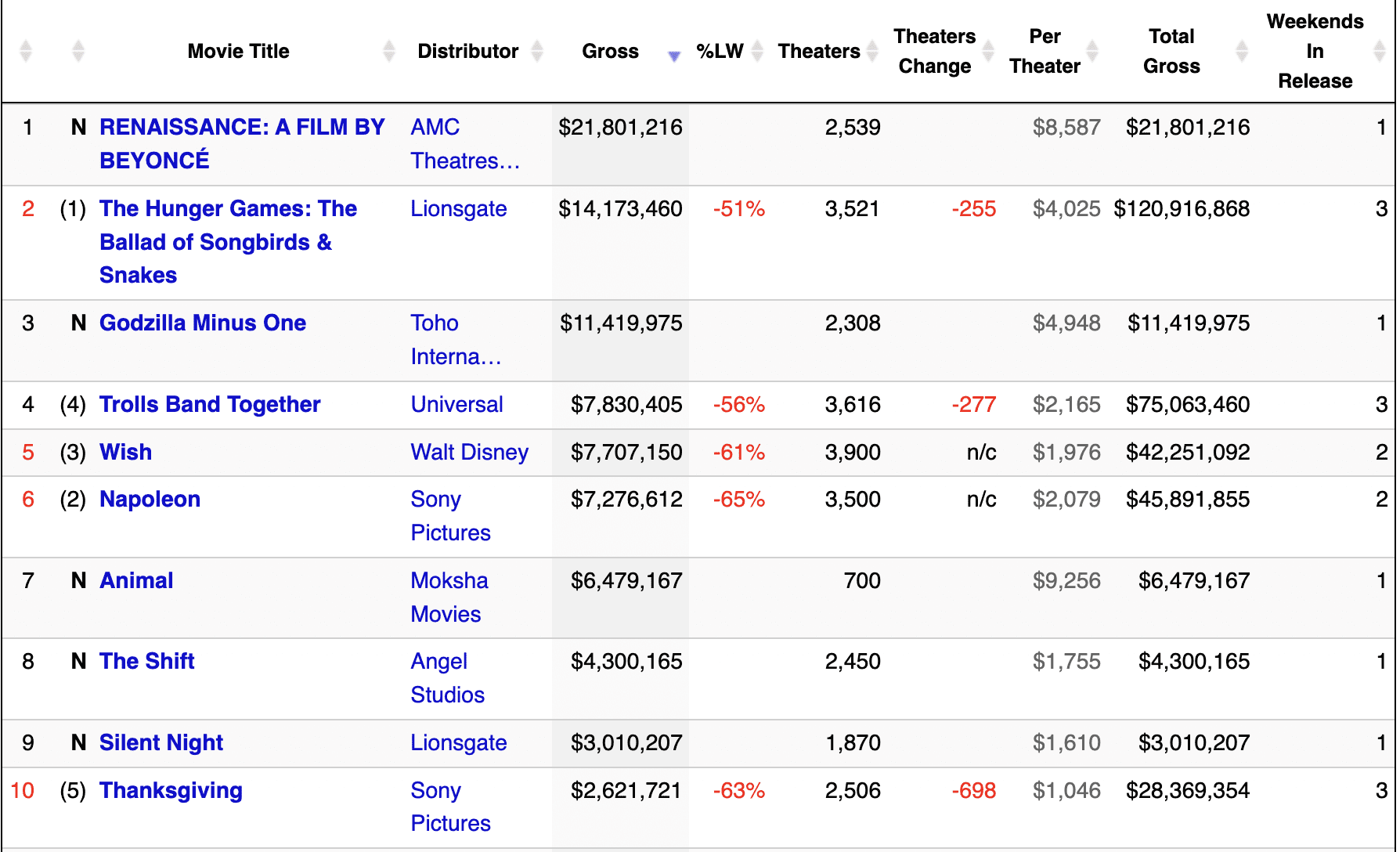
Task: Open The Shift movie link
Action: [x=146, y=661]
